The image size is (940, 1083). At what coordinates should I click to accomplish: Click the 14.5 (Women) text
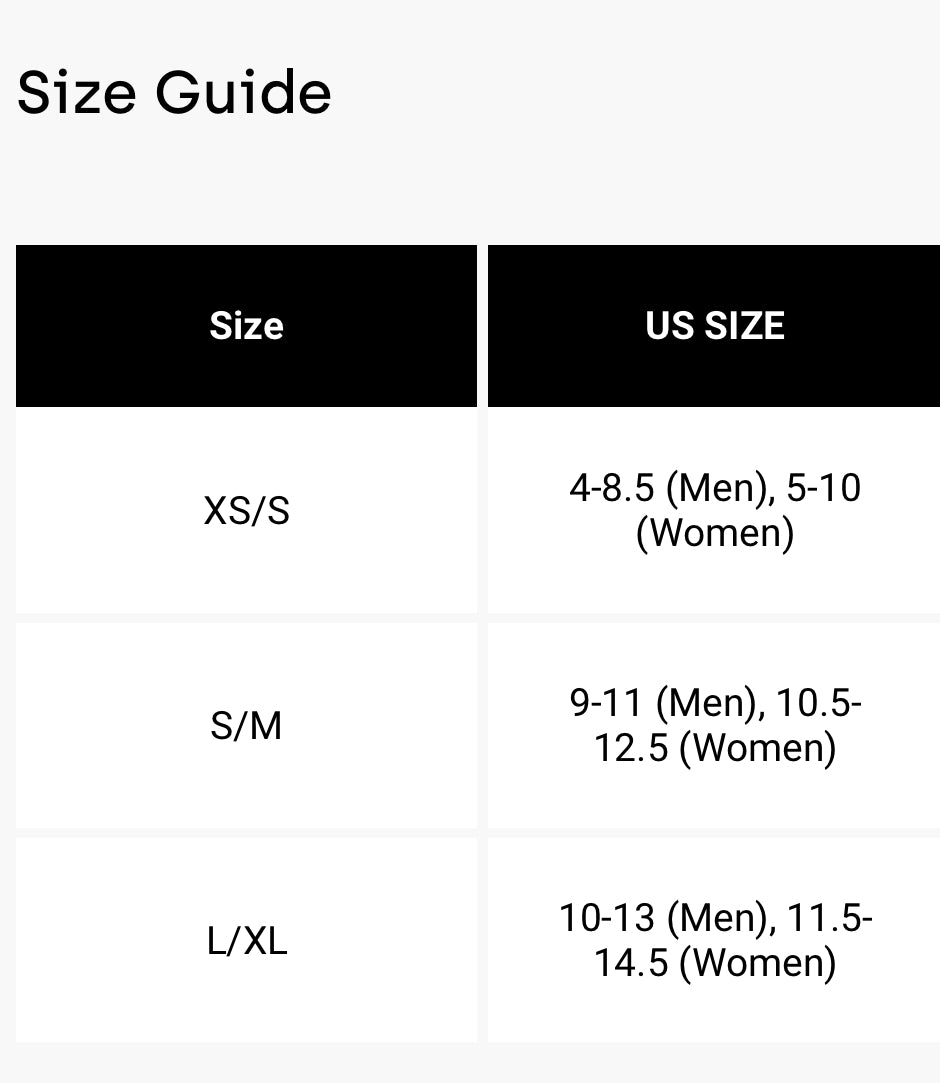[714, 963]
